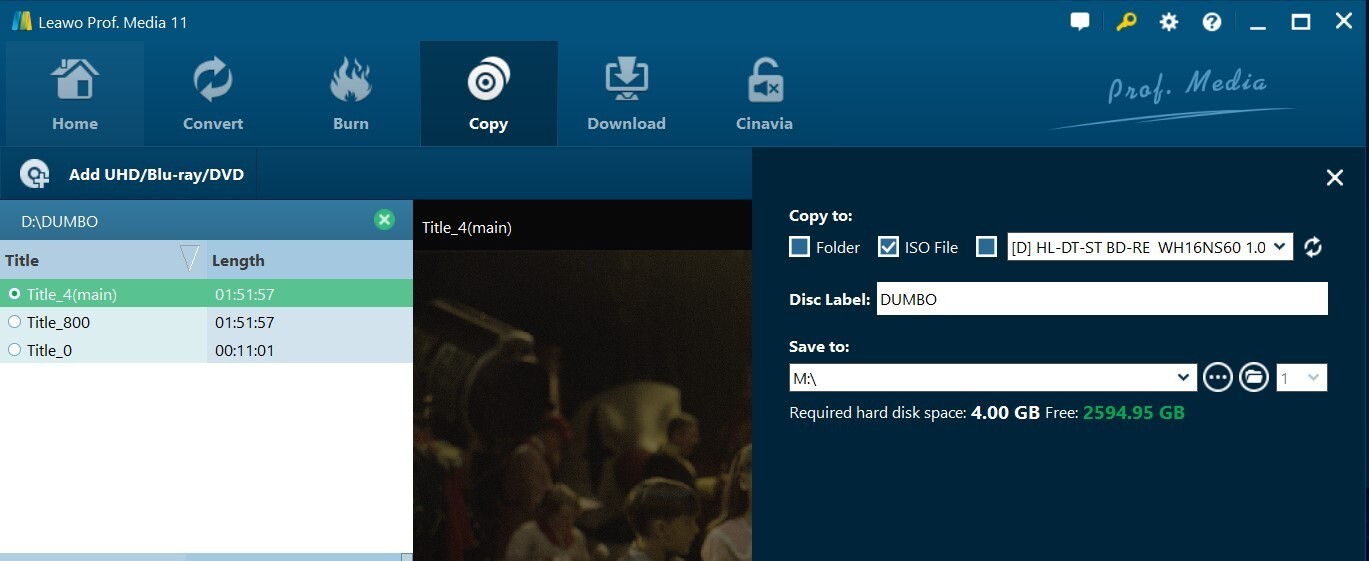This screenshot has width=1369, height=561.
Task: Open the output folder icon
Action: click(1253, 377)
